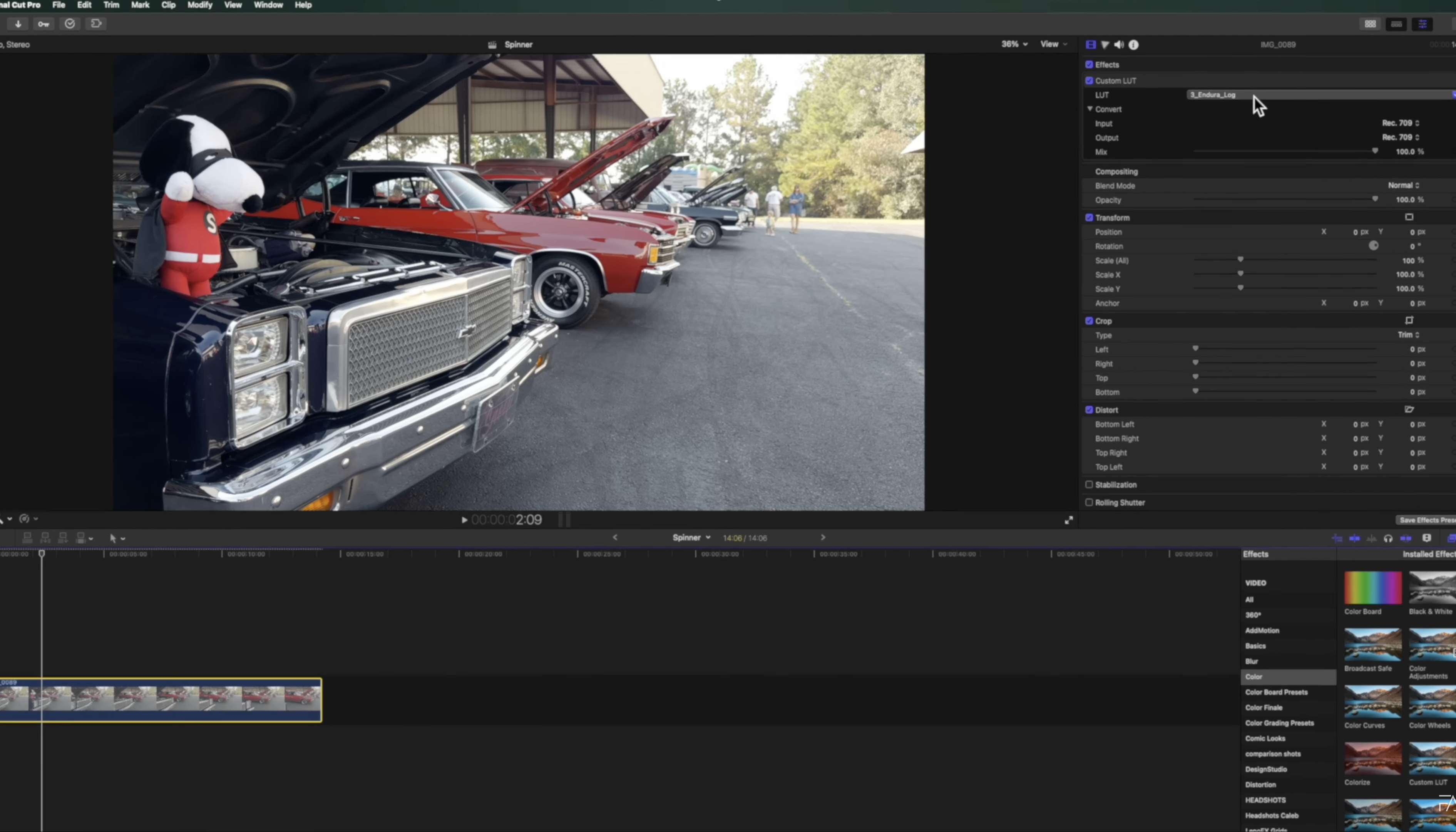The height and width of the screenshot is (832, 1456).
Task: Disable the Custom LUT effect checkbox
Action: pos(1089,81)
